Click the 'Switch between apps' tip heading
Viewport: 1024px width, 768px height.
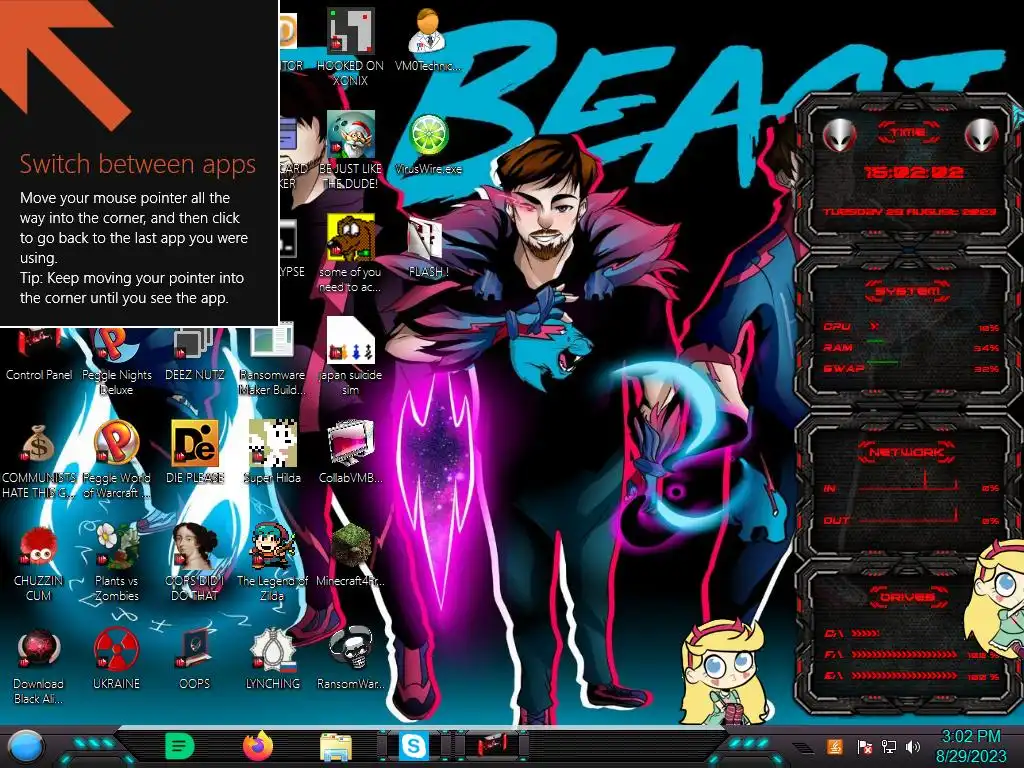137,164
